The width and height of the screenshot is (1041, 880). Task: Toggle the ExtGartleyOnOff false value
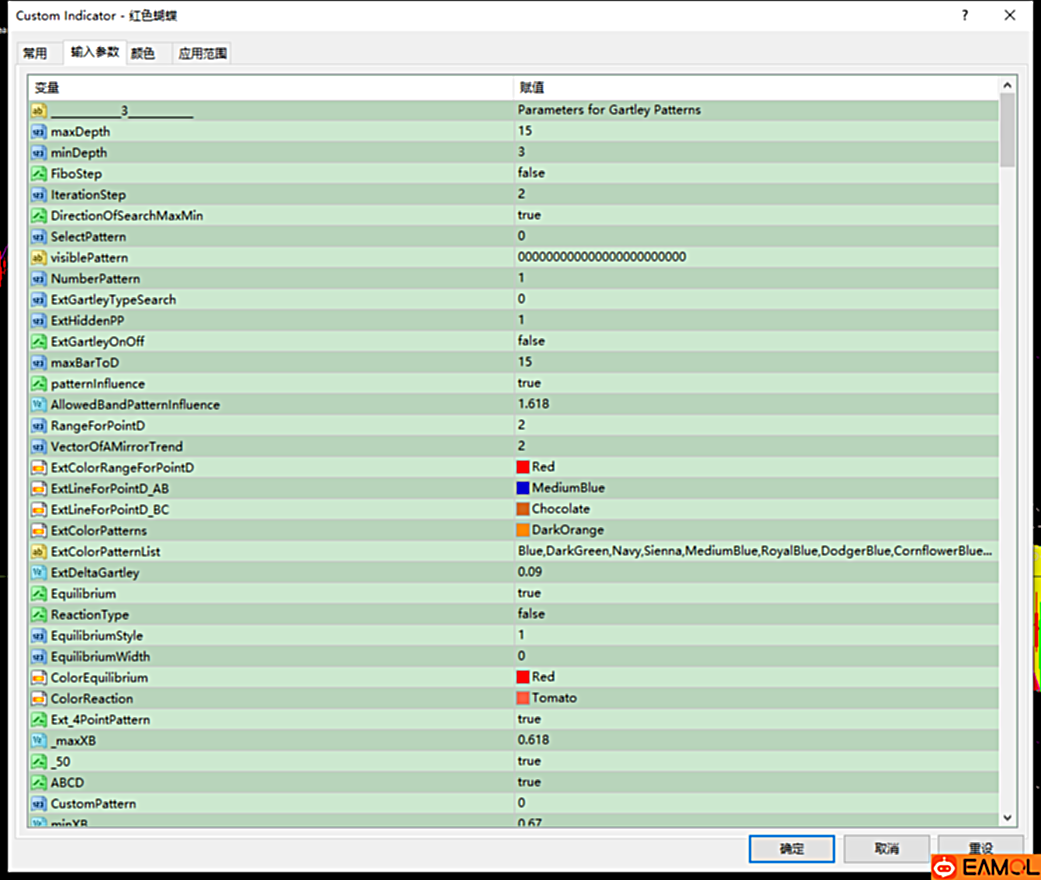(531, 341)
